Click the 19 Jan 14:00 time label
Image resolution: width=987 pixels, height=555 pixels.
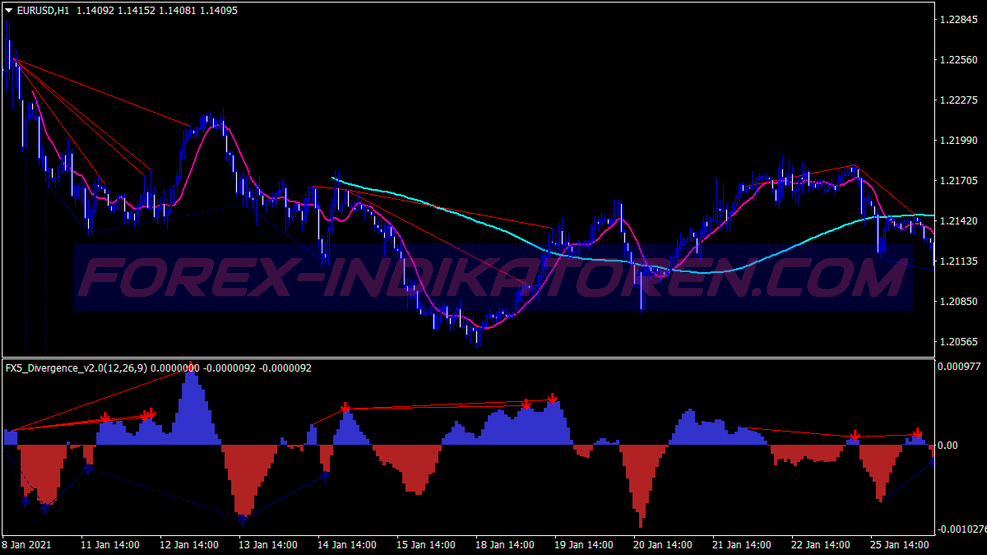584,545
